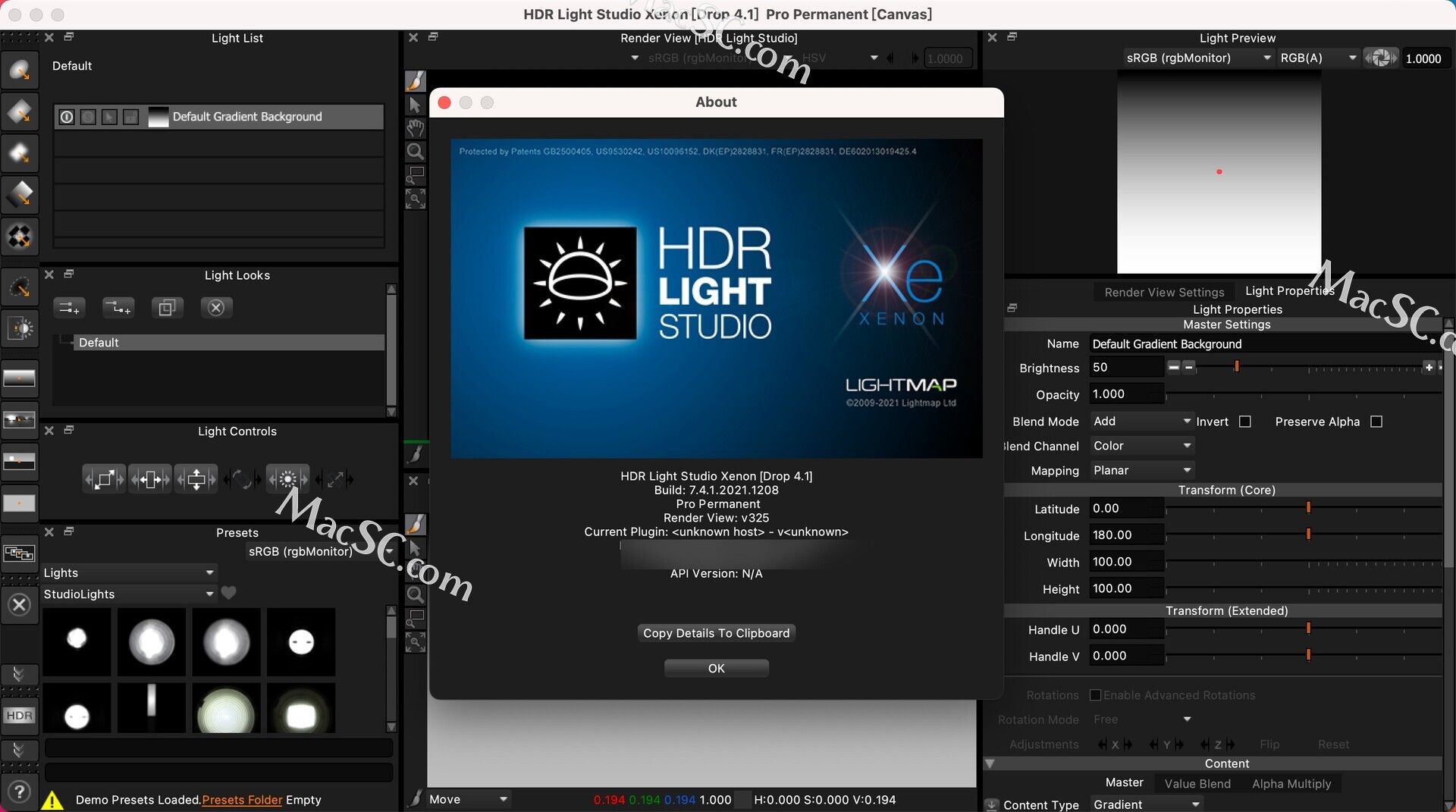Select the light paint brush tool

pos(416,80)
